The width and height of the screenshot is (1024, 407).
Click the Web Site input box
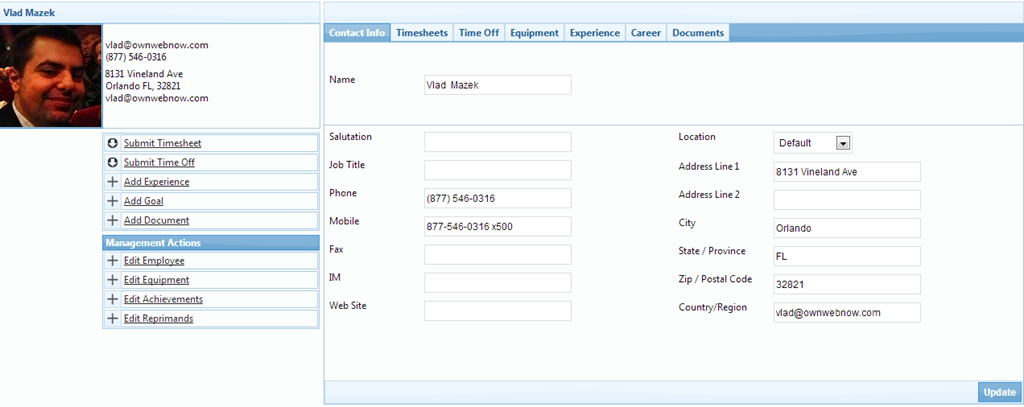coord(497,311)
